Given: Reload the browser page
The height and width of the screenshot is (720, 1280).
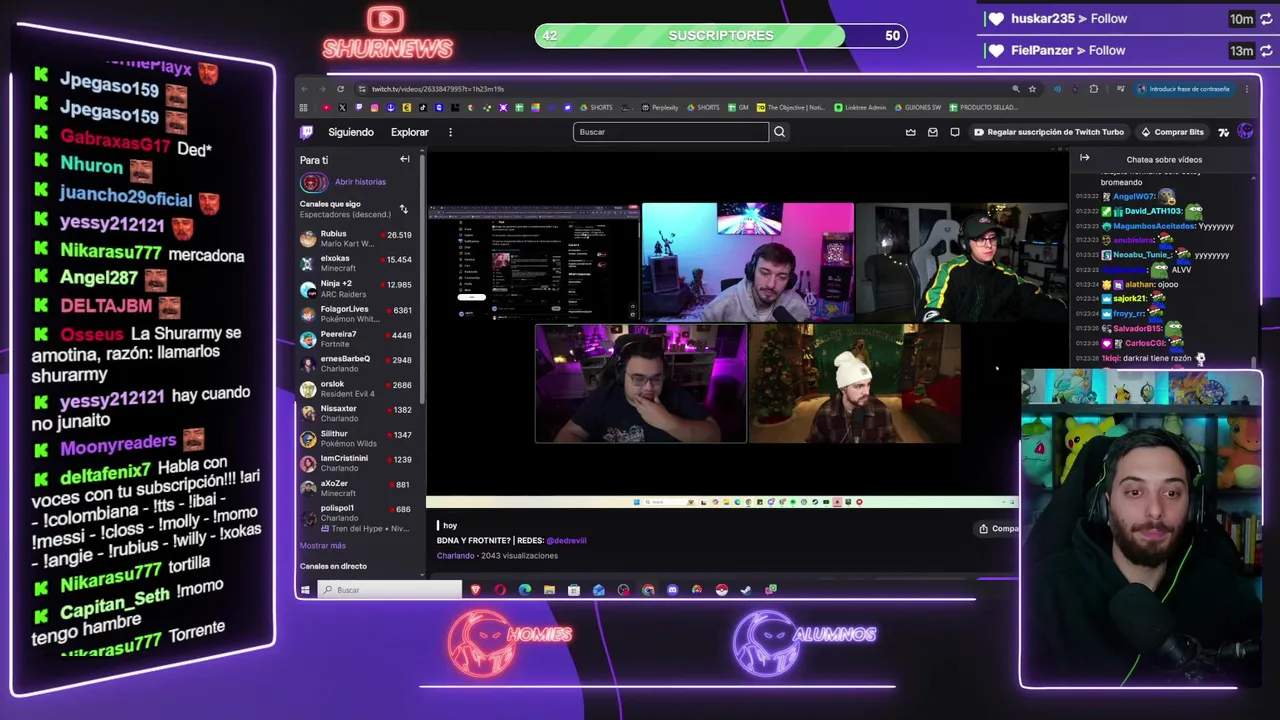Looking at the screenshot, I should pos(340,89).
